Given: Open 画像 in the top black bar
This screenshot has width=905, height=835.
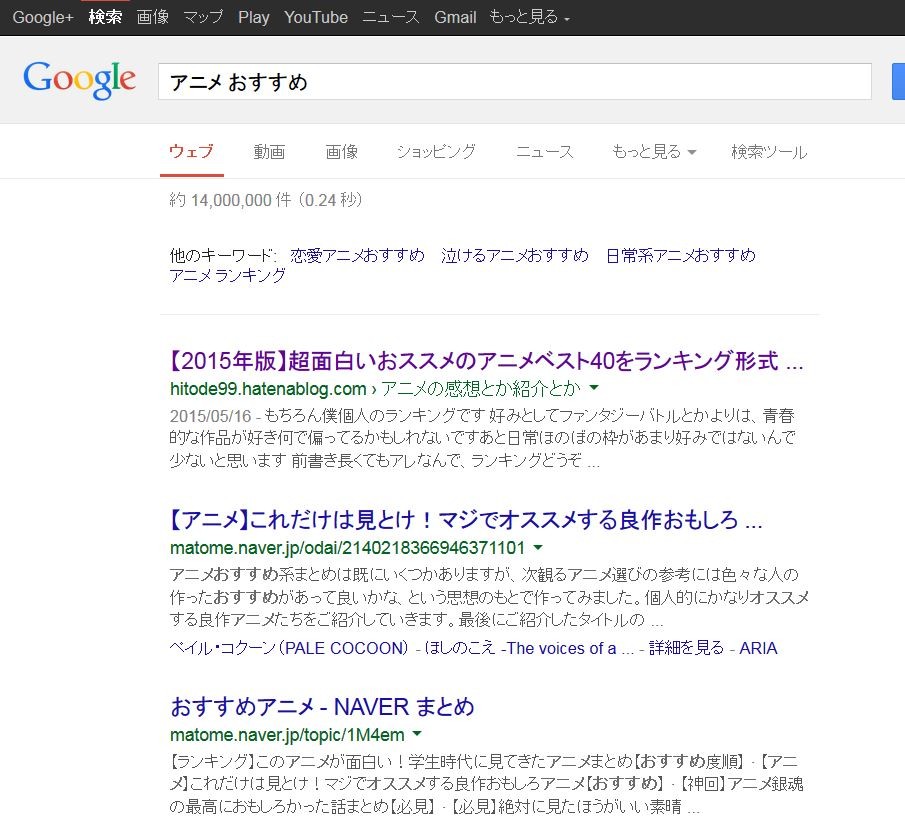Looking at the screenshot, I should [x=152, y=17].
